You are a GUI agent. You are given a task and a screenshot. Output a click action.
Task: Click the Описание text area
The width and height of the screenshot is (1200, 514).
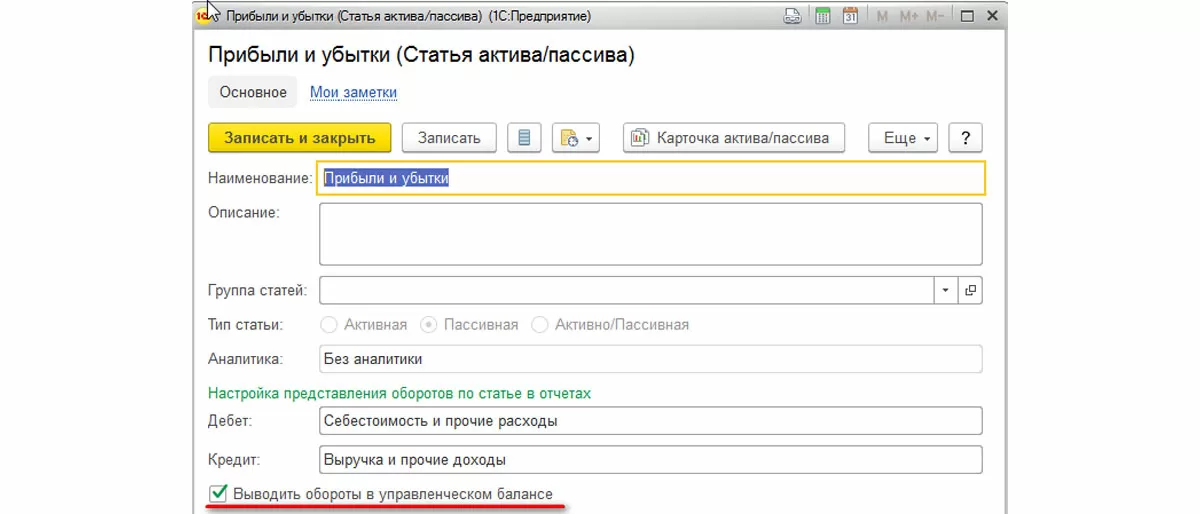tap(651, 233)
